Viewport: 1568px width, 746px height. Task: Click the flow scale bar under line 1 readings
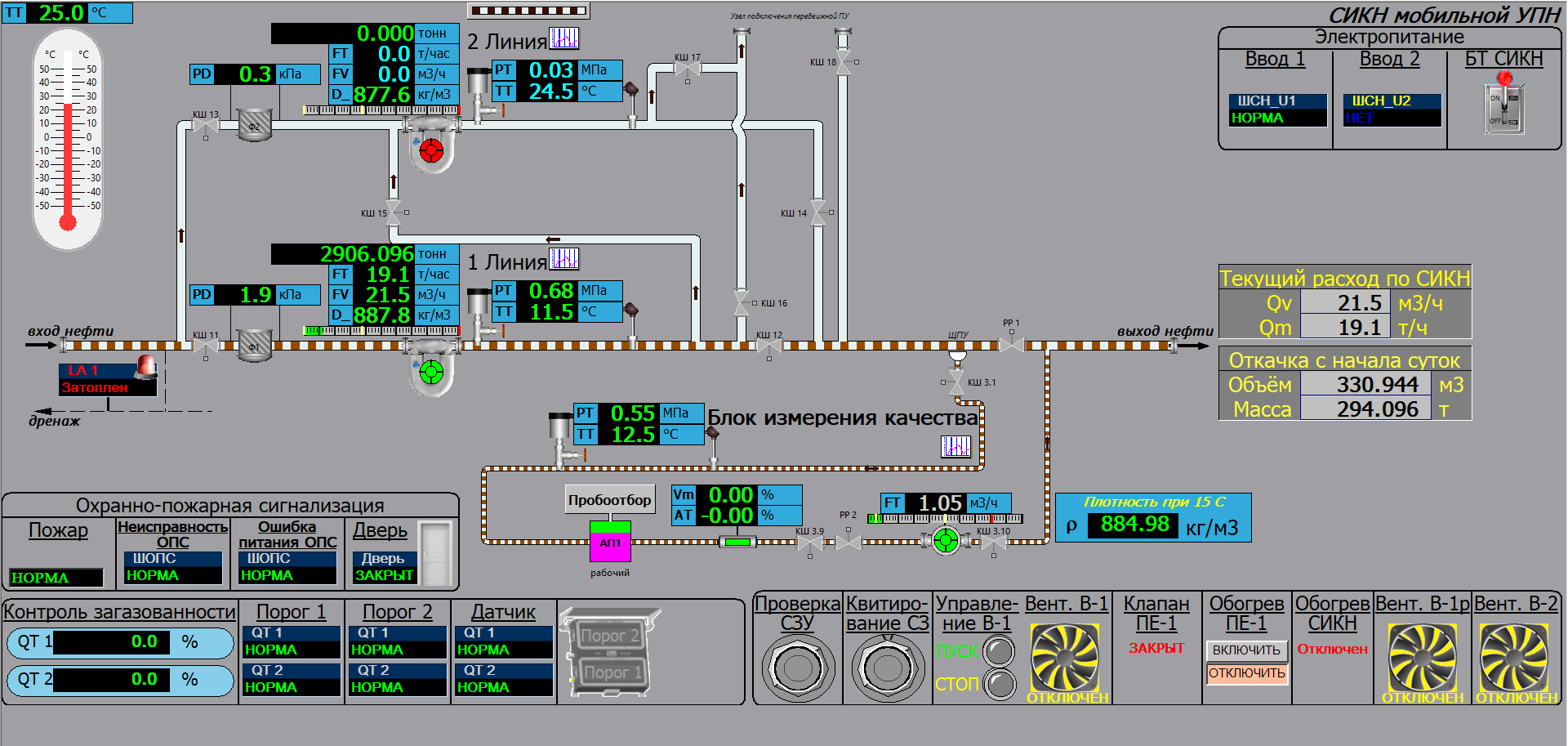click(381, 331)
